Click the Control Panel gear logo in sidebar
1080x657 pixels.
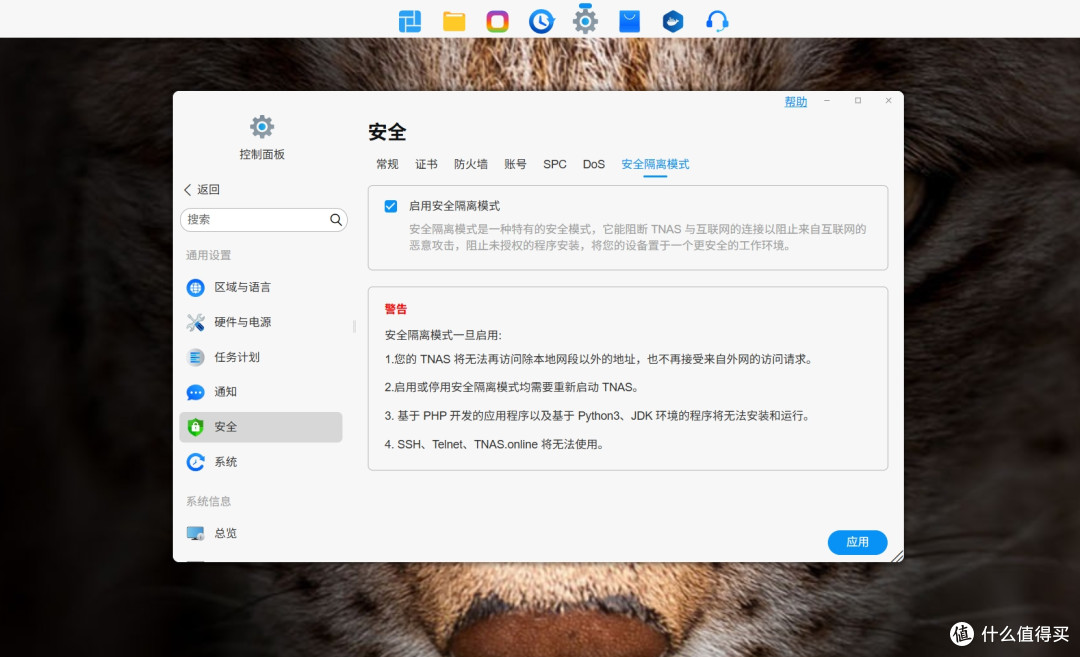coord(262,127)
